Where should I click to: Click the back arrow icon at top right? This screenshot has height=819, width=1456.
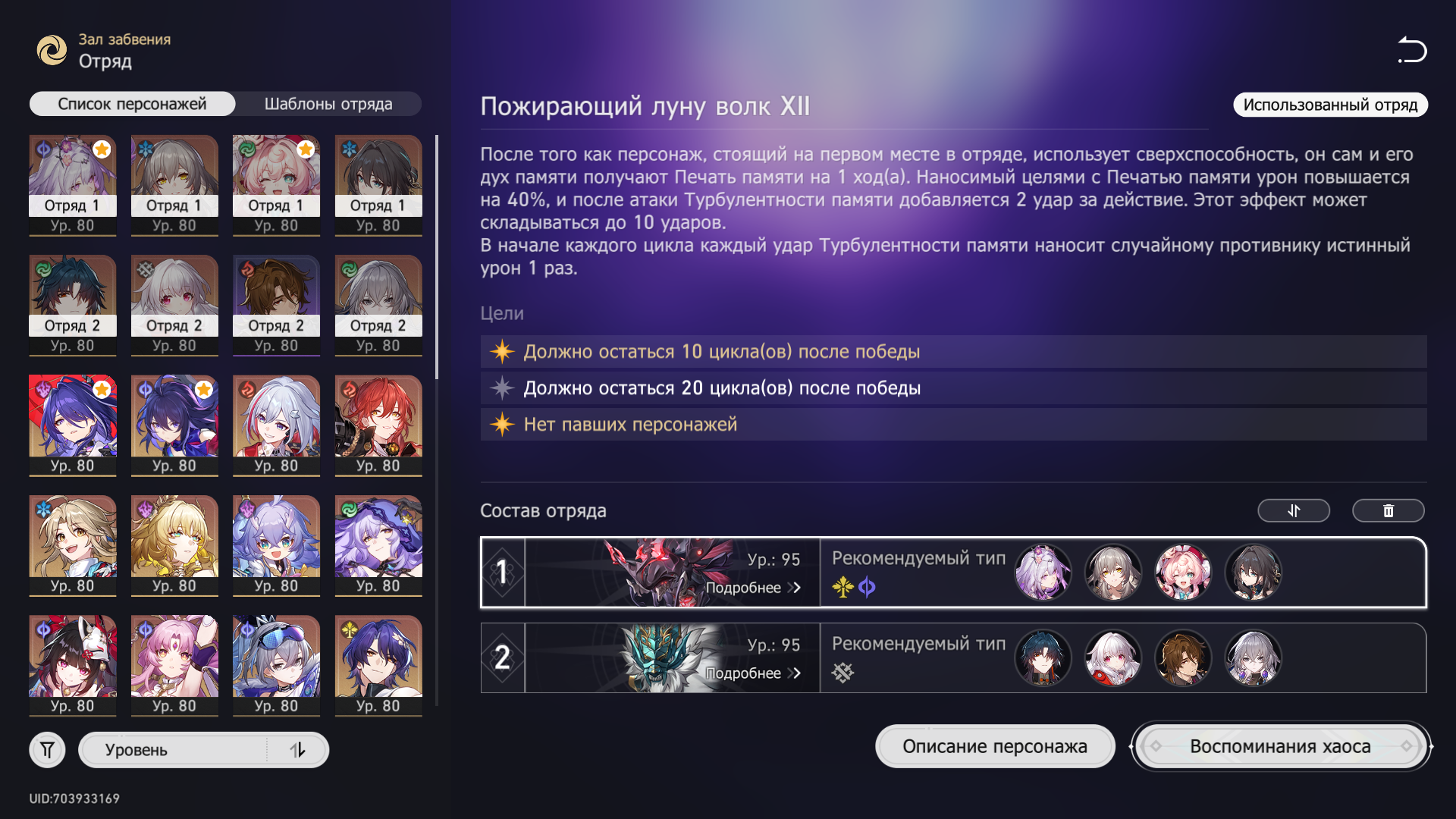tap(1412, 50)
